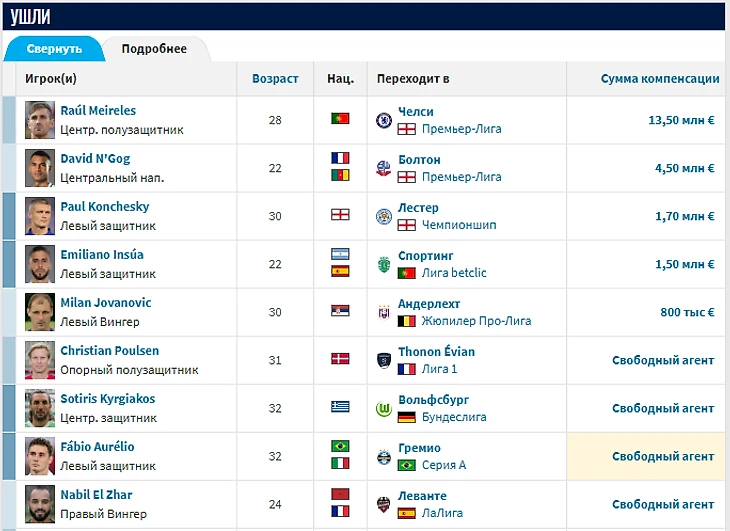Image resolution: width=730 pixels, height=531 pixels.
Task: Click the Sporting club crest icon
Action: pyautogui.click(x=383, y=264)
